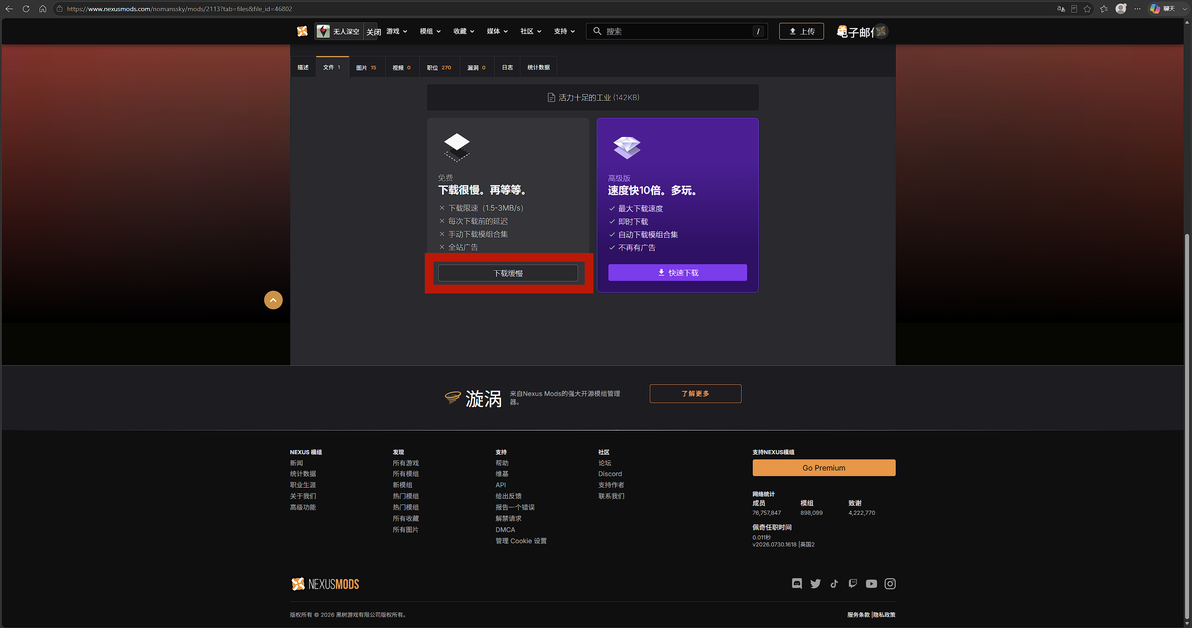The image size is (1192, 628).
Task: Open the footer Discord text link
Action: 610,474
